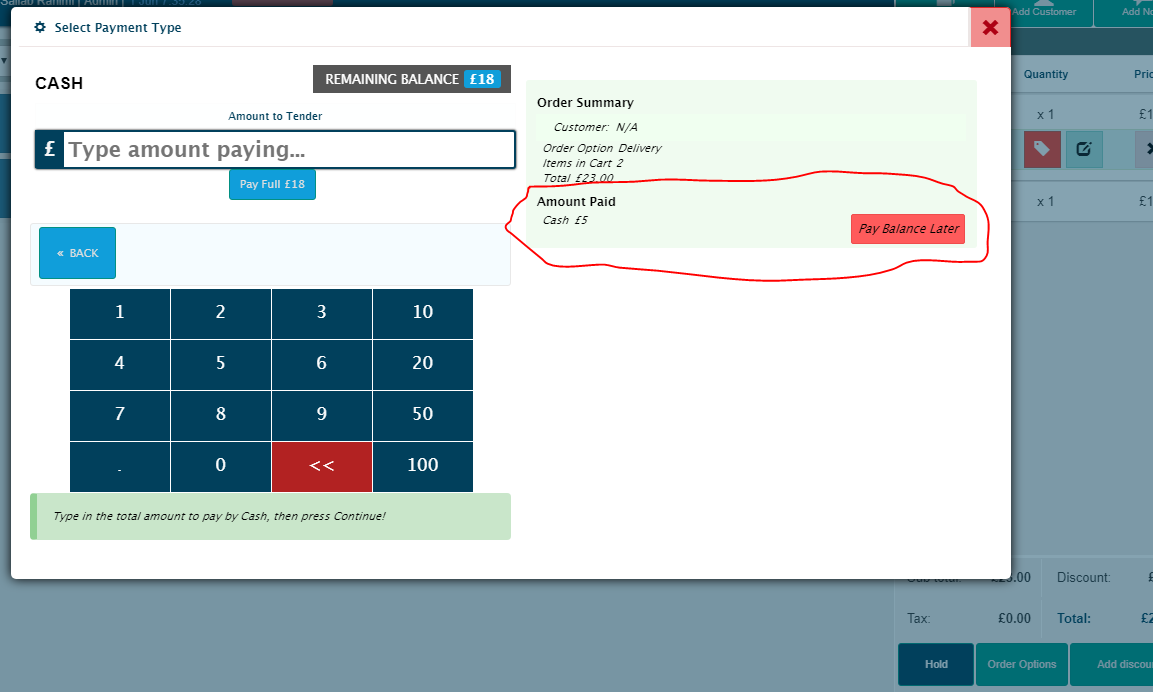Click the red backspace << key
The image size is (1153, 692).
[321, 466]
